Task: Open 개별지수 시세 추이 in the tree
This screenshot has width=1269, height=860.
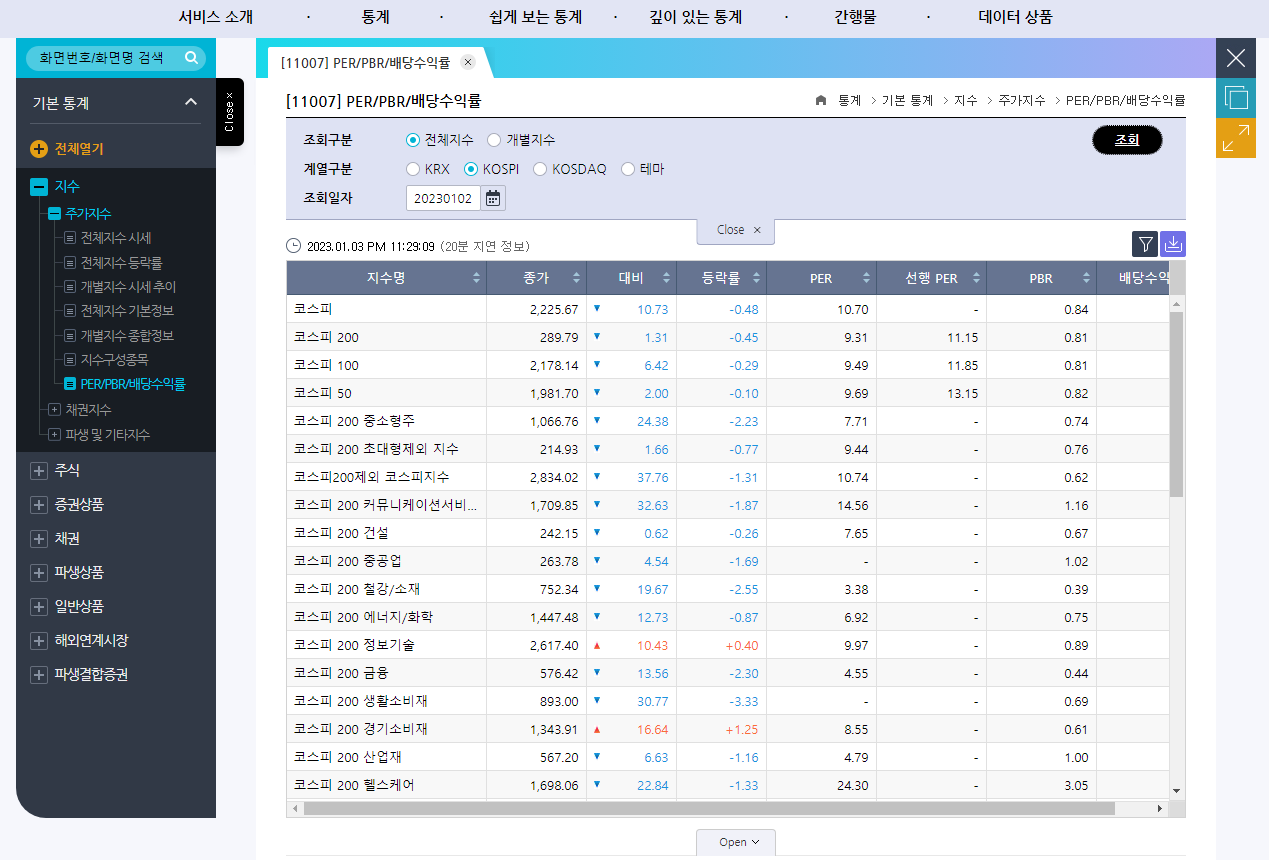Action: coord(128,286)
